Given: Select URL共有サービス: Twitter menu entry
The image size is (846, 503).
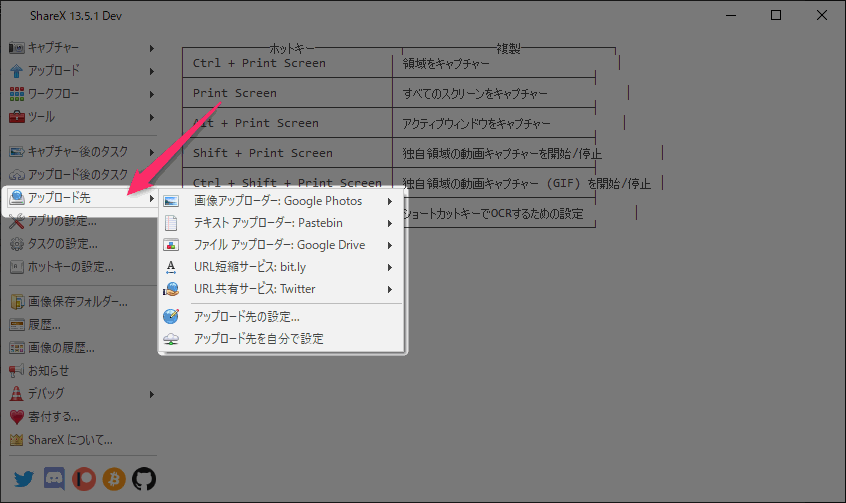Looking at the screenshot, I should [x=281, y=289].
